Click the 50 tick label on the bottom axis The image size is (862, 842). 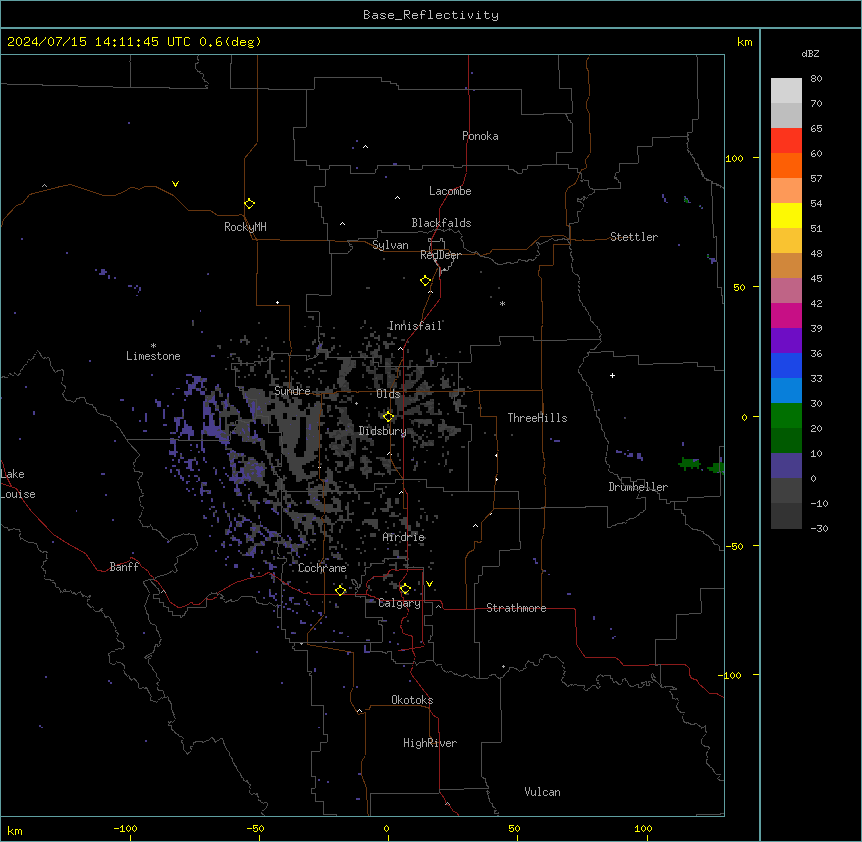pyautogui.click(x=514, y=828)
